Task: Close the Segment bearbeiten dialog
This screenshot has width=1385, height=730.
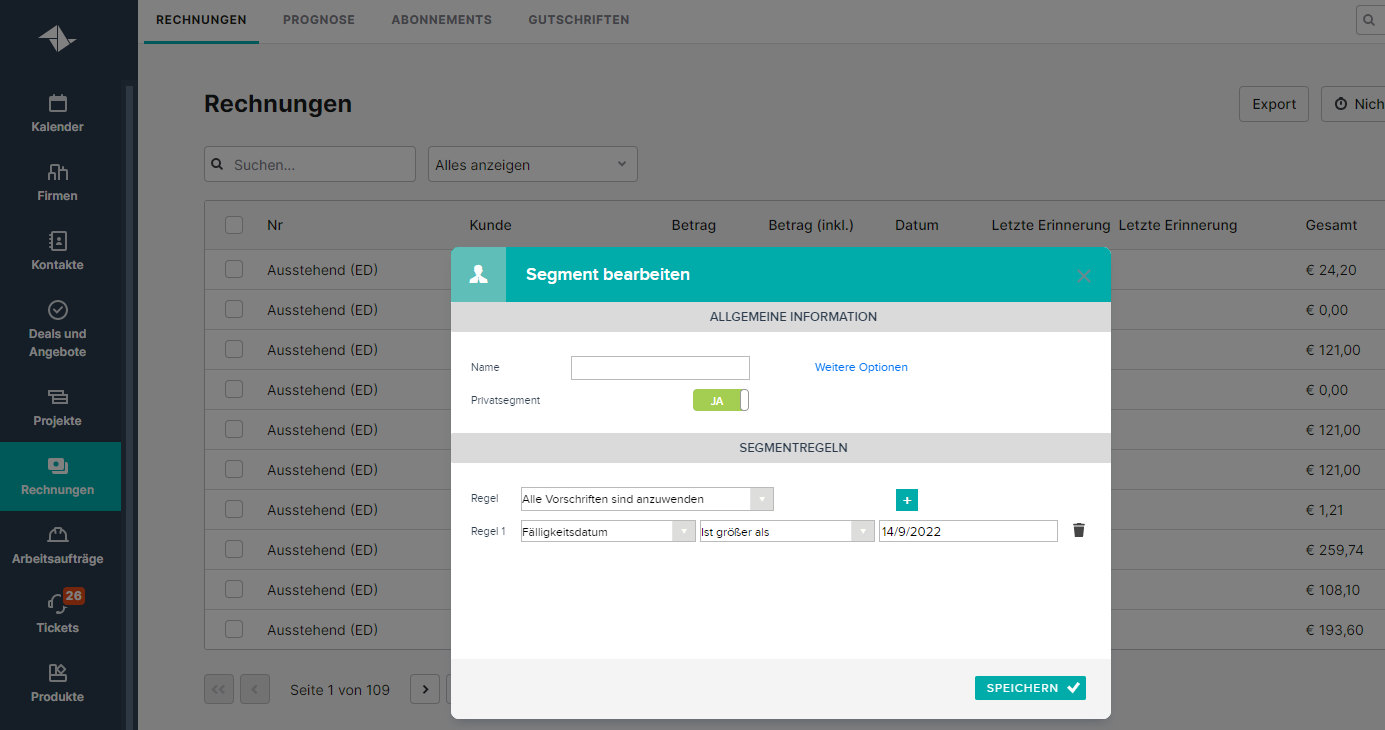Action: click(1084, 276)
